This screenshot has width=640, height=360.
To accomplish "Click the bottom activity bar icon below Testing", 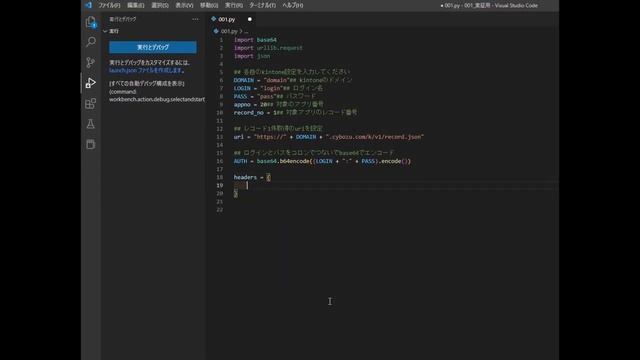I will pos(91,144).
